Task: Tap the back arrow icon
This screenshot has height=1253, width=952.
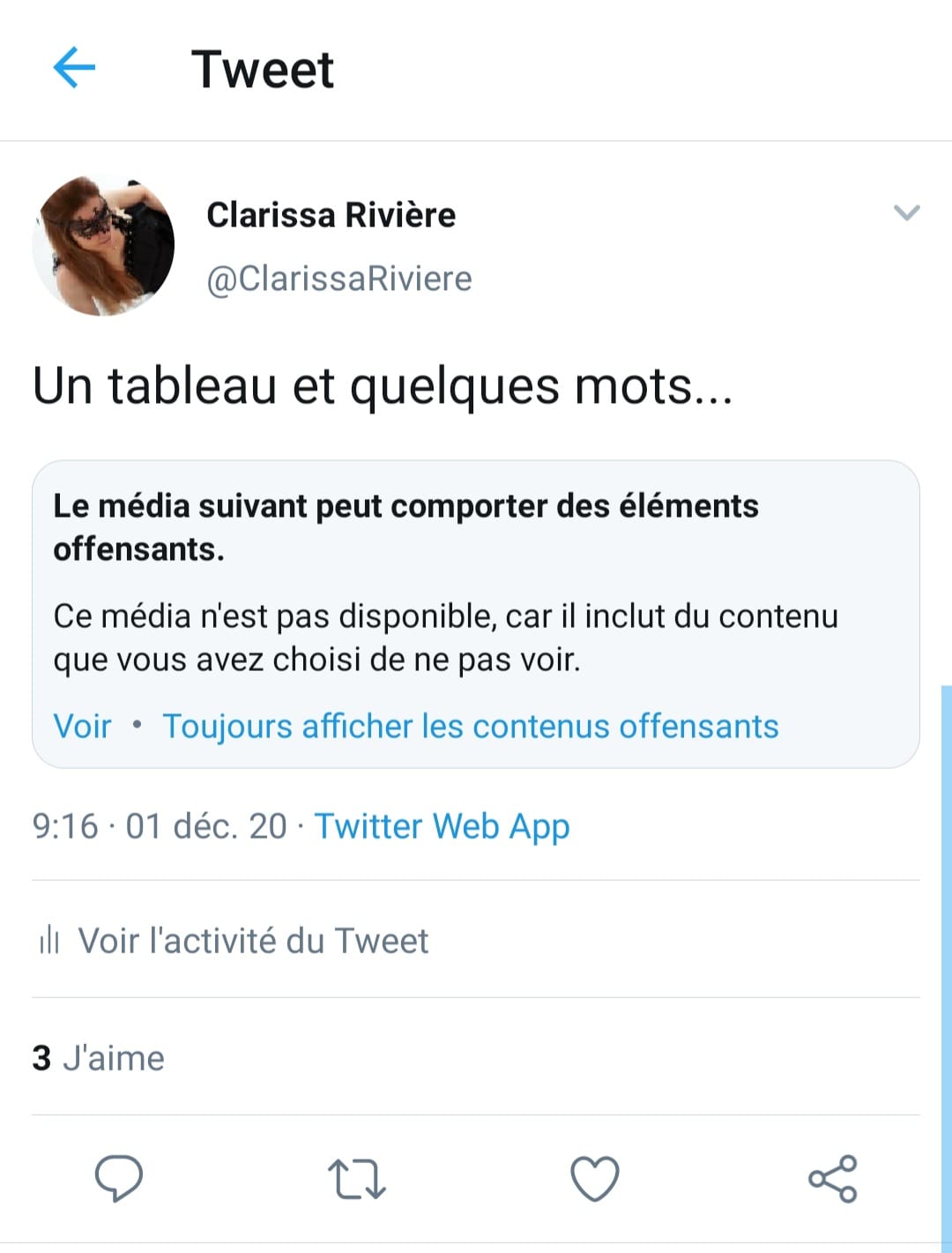Action: click(74, 69)
